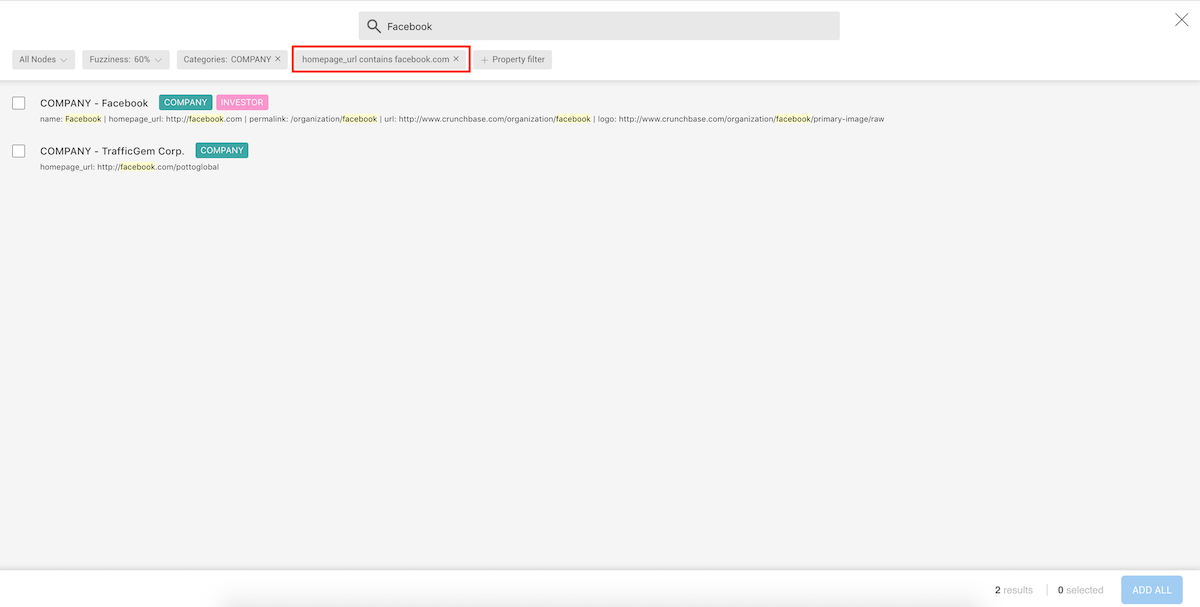Click the magnifier icon in search bar

pos(374,26)
